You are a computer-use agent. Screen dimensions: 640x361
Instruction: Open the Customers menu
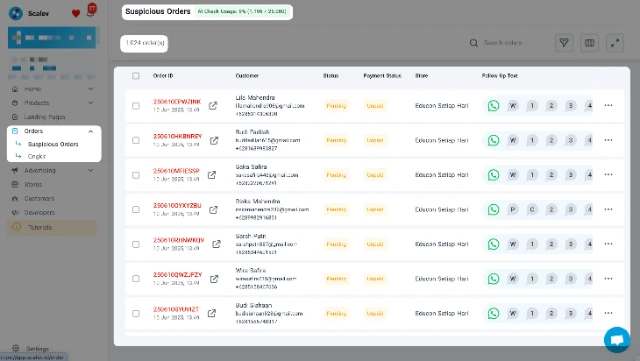point(39,198)
